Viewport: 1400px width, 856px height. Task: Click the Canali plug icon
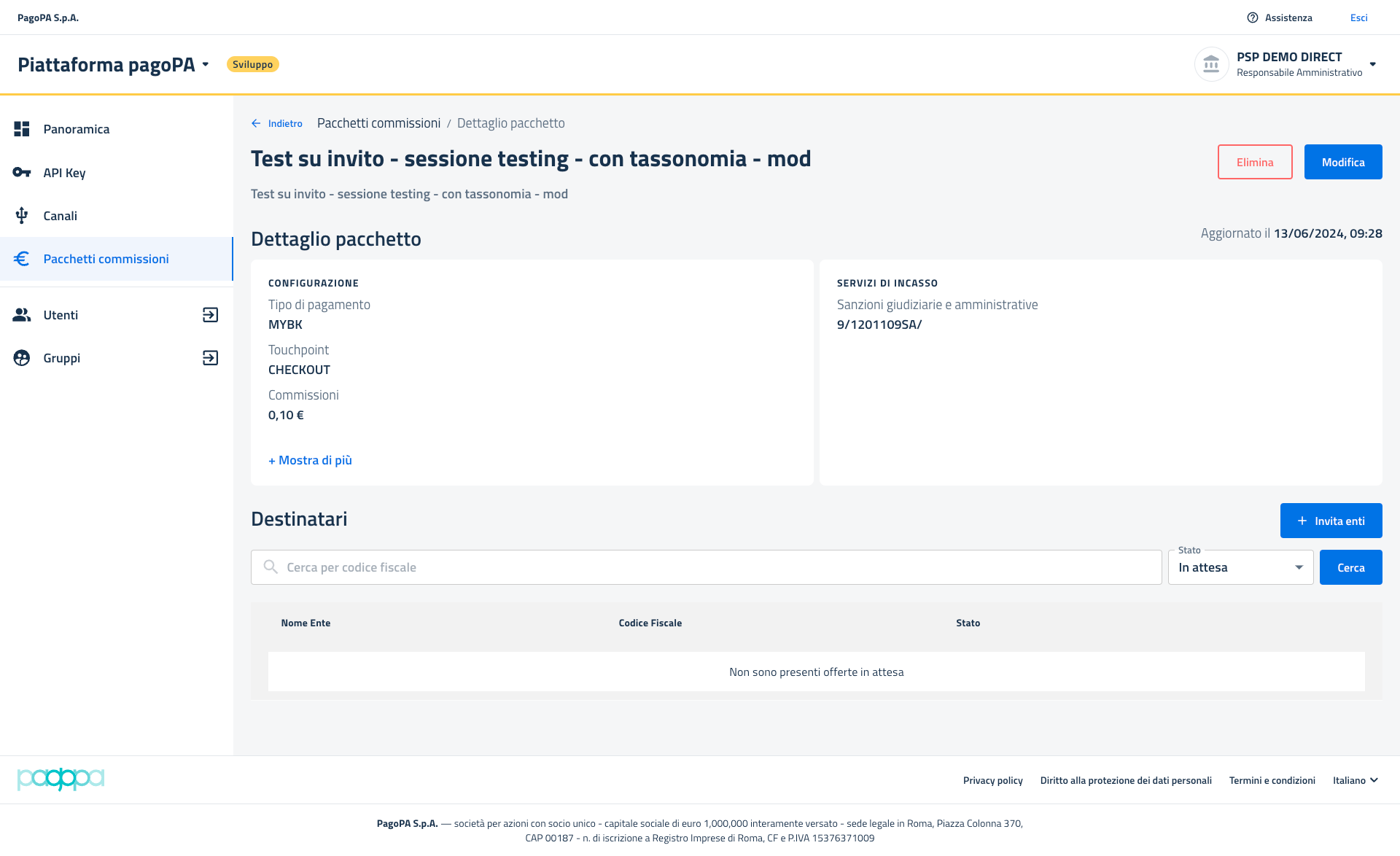(x=22, y=216)
